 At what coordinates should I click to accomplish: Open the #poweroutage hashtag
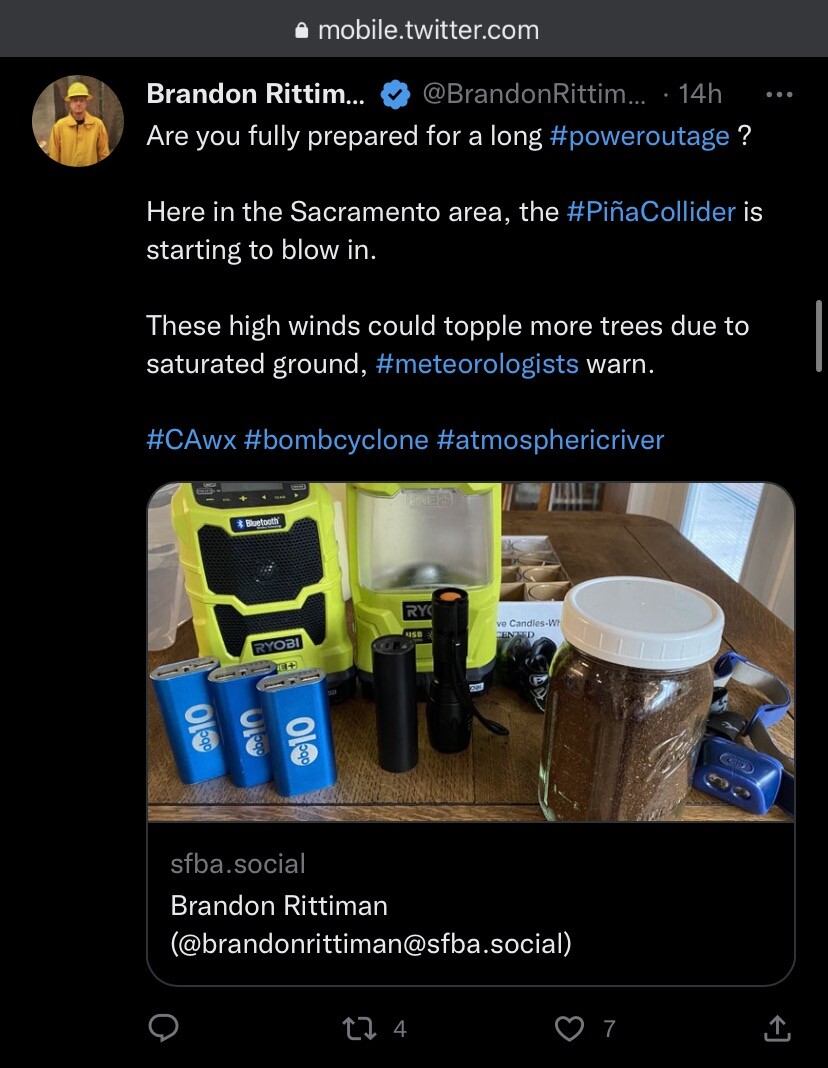(640, 136)
